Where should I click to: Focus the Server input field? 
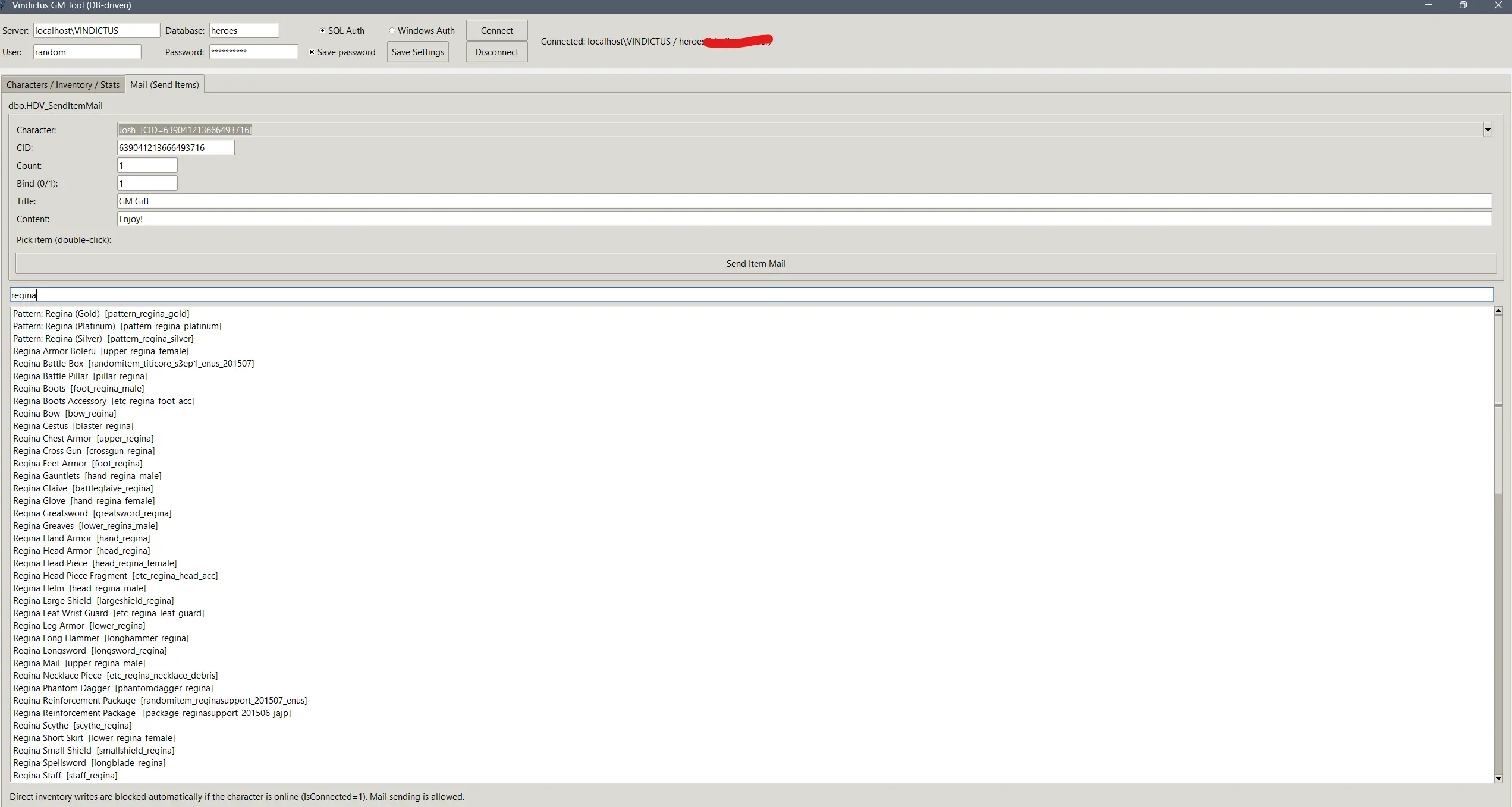(x=96, y=31)
